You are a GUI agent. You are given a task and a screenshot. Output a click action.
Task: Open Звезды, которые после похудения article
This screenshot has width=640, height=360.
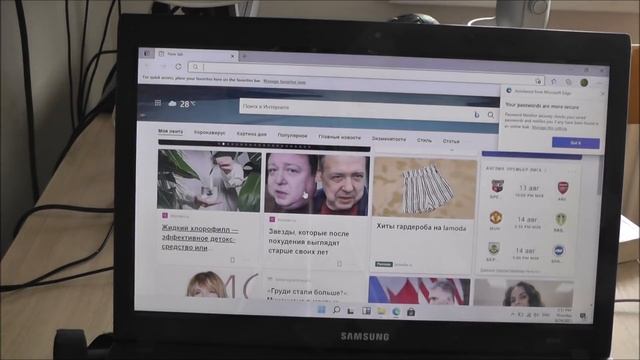tap(309, 242)
